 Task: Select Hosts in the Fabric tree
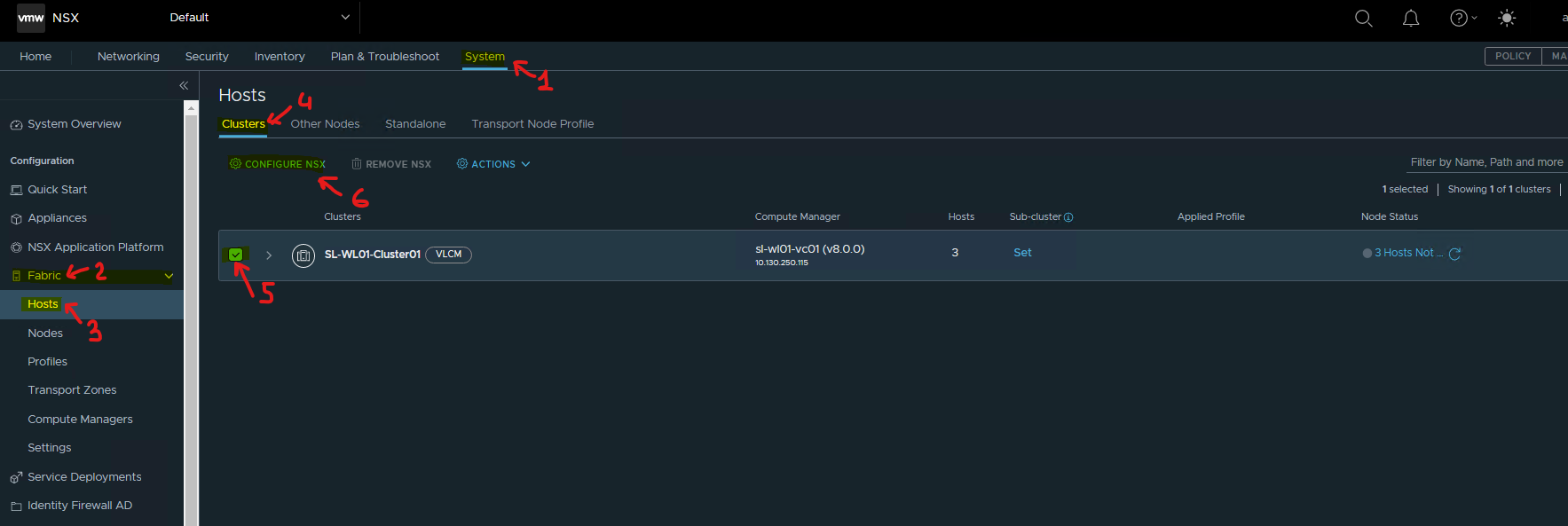coord(43,304)
